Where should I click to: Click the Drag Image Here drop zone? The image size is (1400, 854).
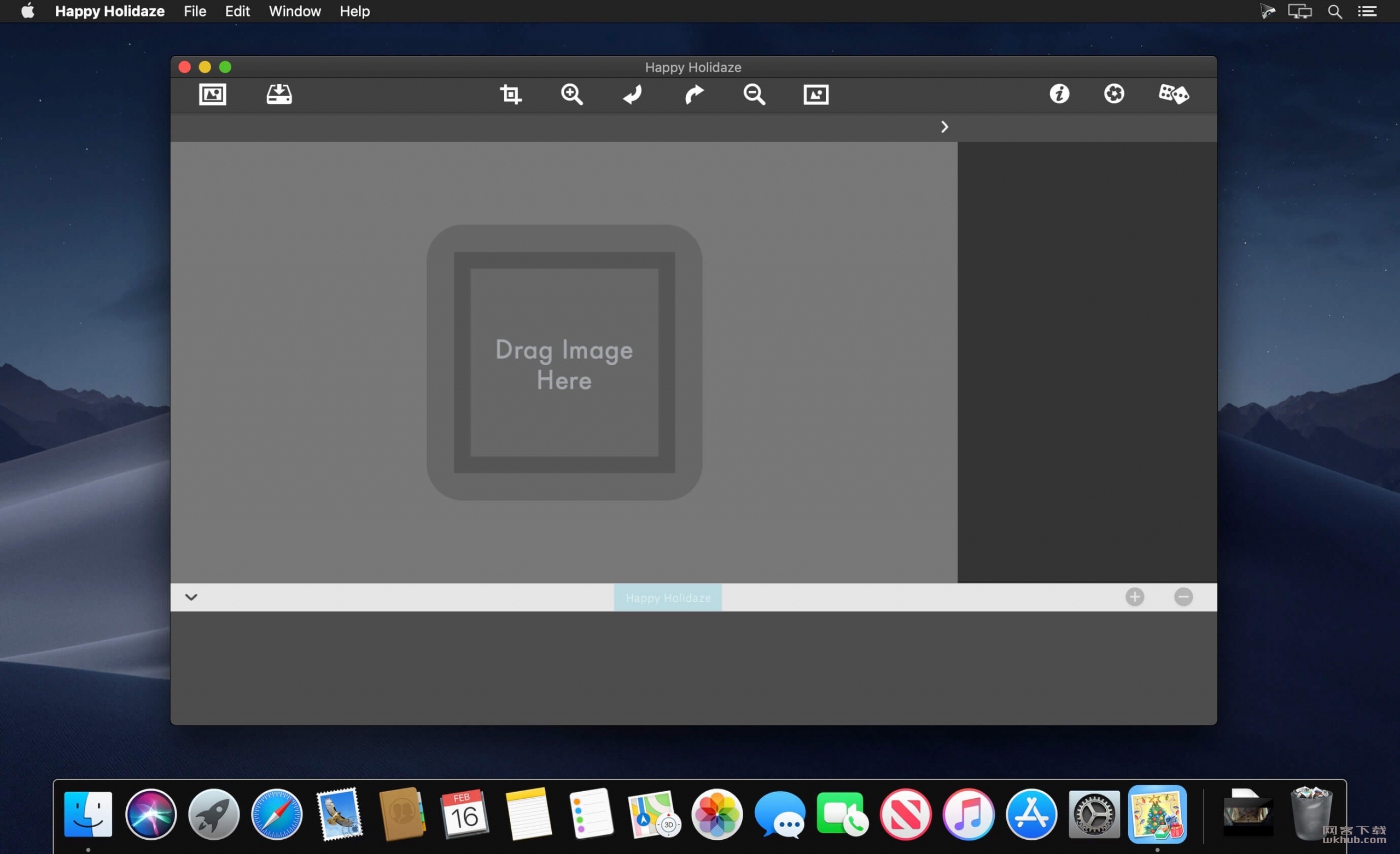[564, 362]
